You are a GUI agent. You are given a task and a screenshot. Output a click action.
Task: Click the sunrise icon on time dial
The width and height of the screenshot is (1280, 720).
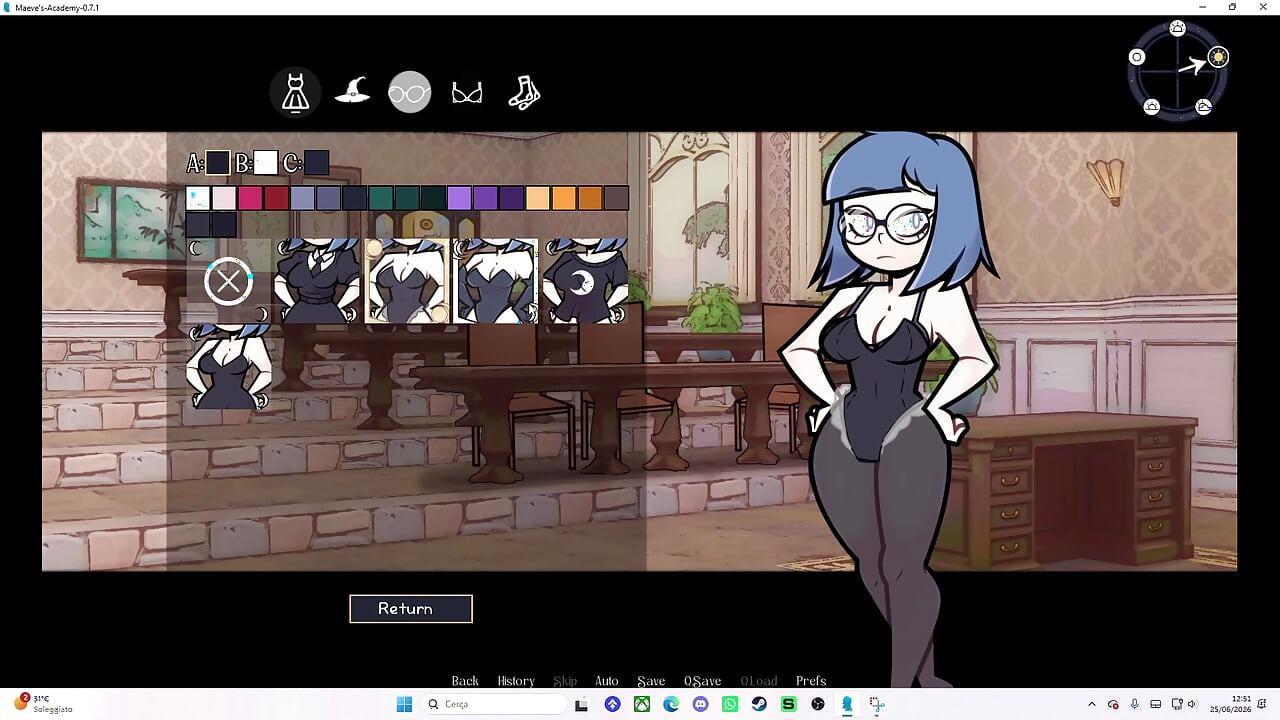tap(1177, 28)
